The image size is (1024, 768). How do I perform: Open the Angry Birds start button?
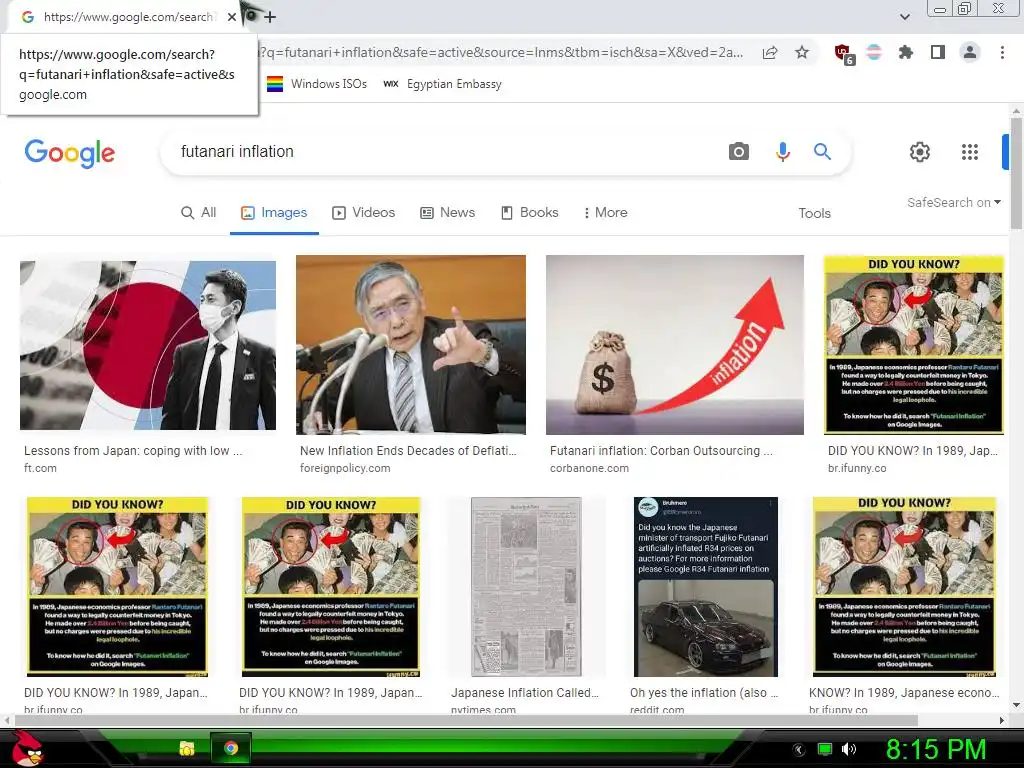coord(27,748)
